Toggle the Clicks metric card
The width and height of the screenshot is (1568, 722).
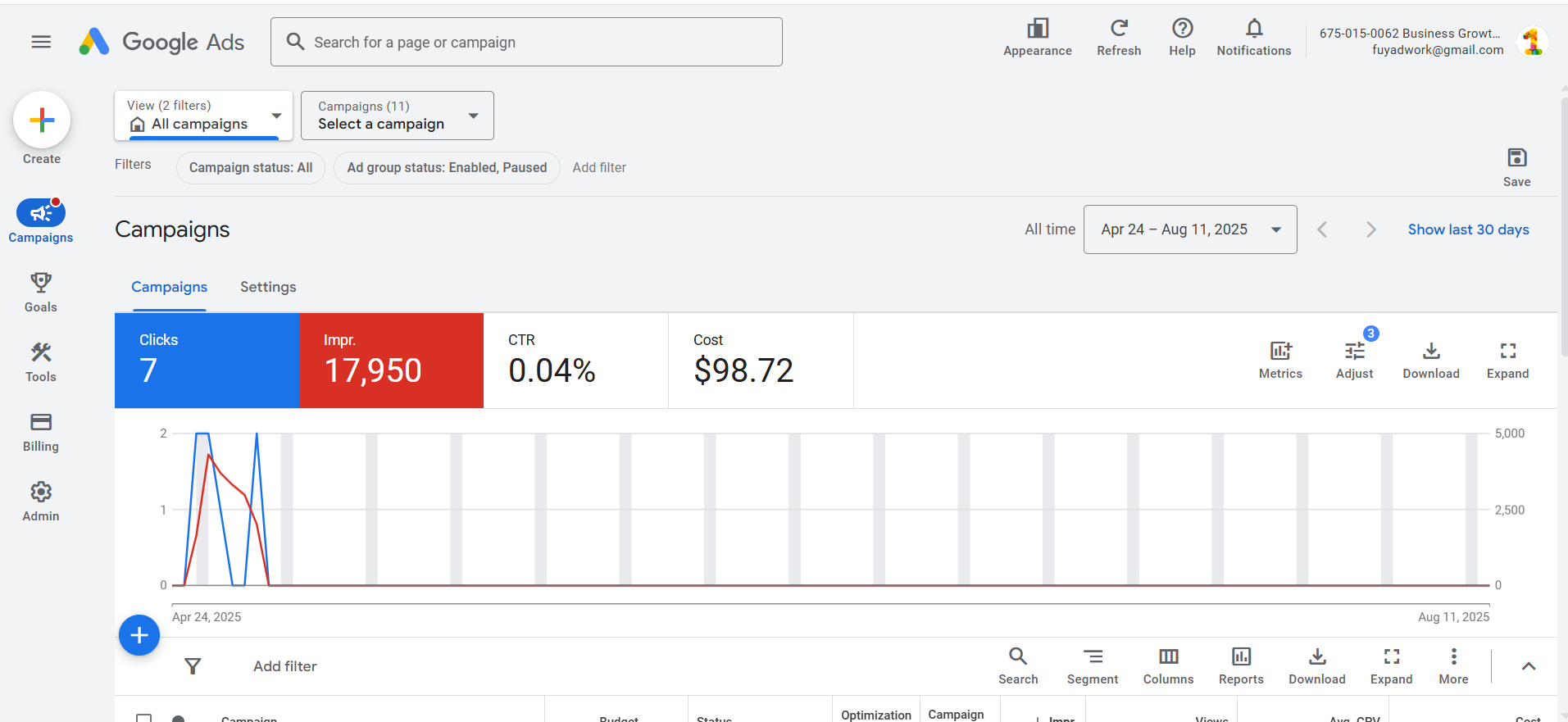point(207,361)
